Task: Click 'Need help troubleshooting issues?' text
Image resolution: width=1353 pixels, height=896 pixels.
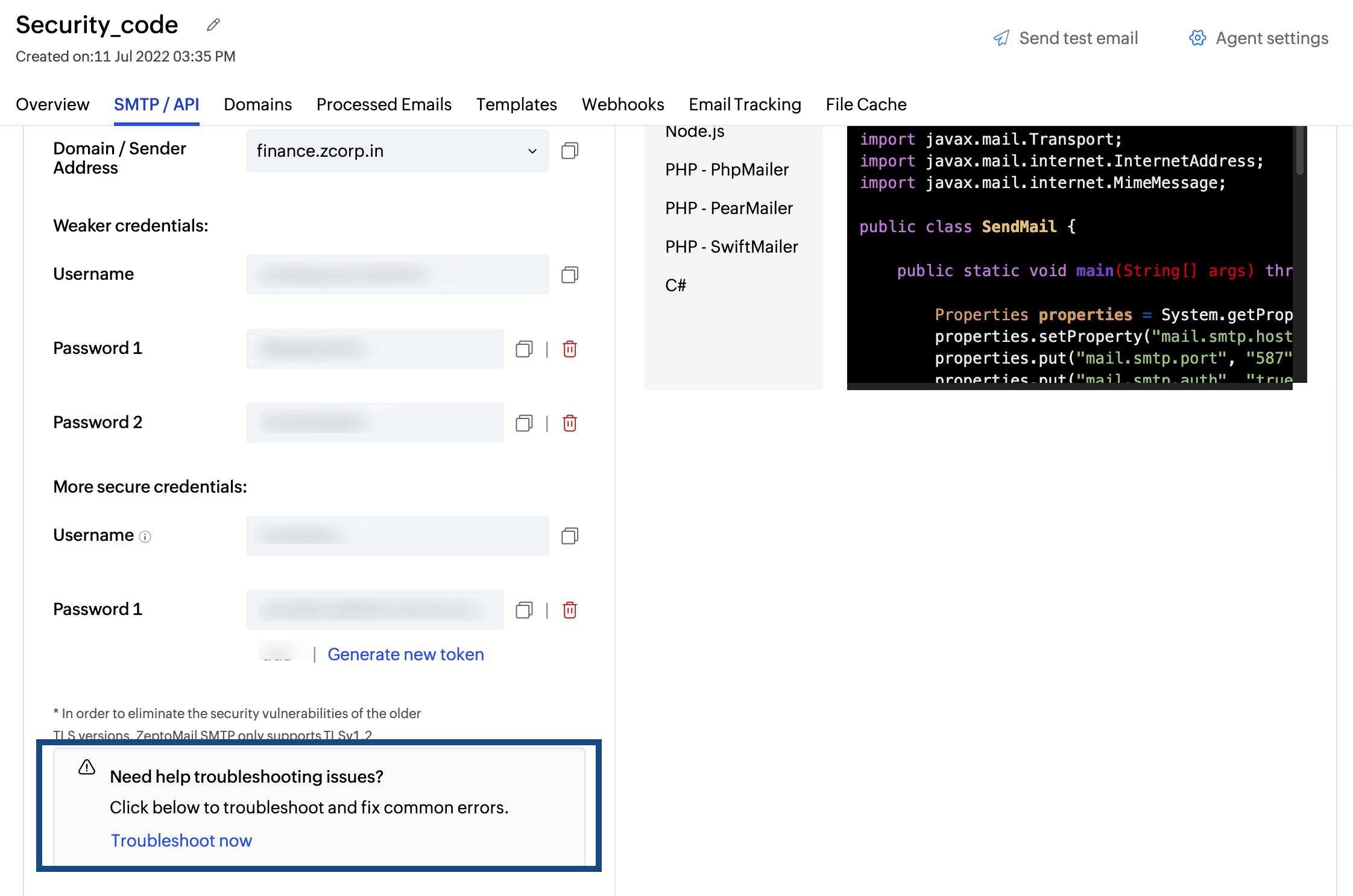Action: coord(247,777)
